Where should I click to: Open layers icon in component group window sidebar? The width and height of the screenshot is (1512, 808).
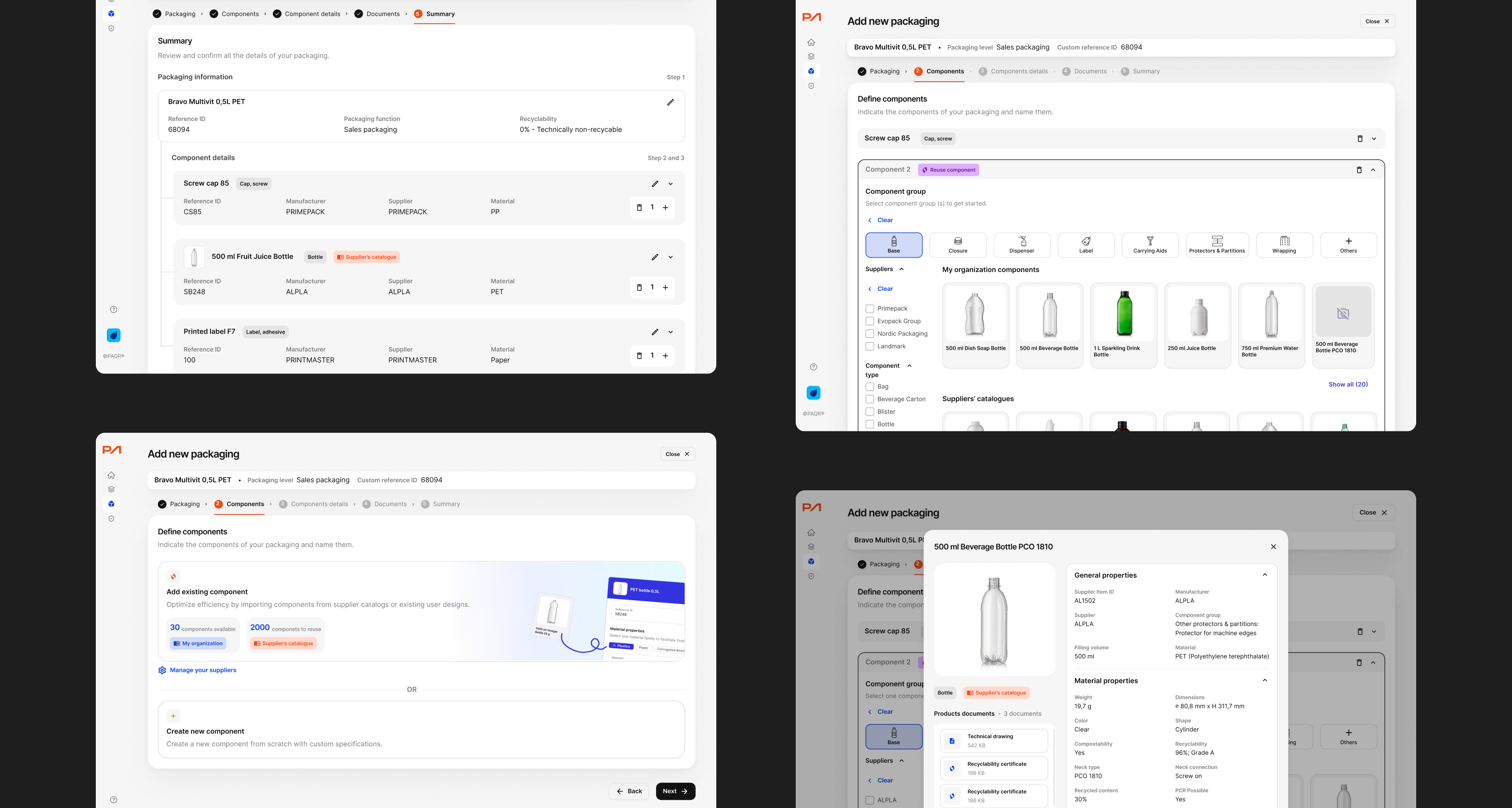[811, 57]
